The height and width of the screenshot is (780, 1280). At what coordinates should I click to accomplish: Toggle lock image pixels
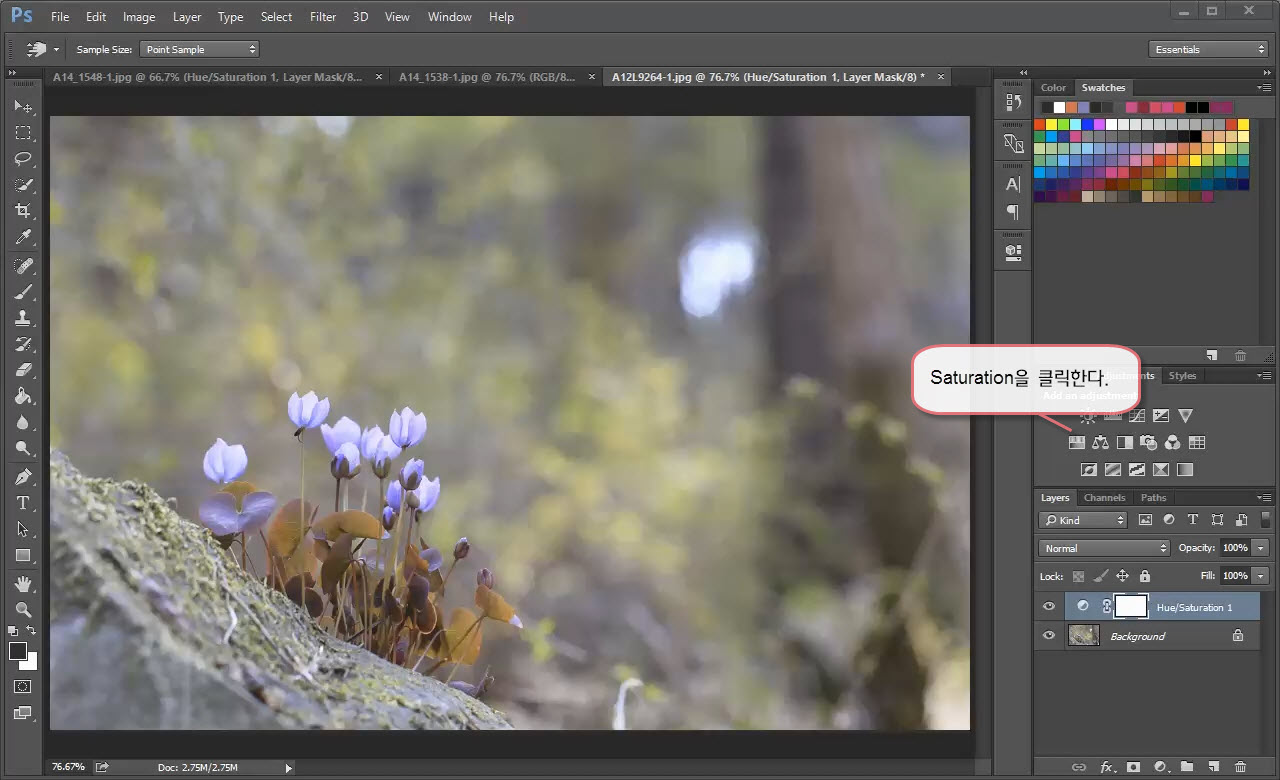[1100, 576]
